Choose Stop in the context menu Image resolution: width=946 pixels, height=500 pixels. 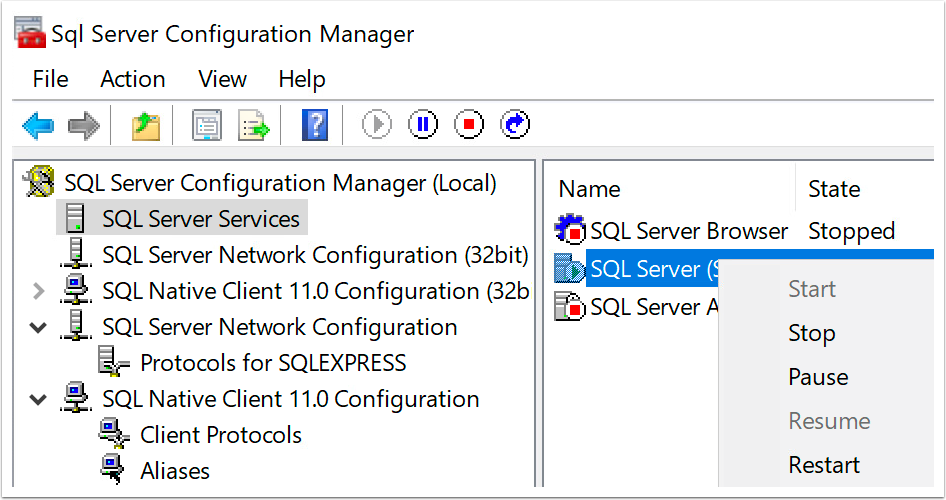811,333
